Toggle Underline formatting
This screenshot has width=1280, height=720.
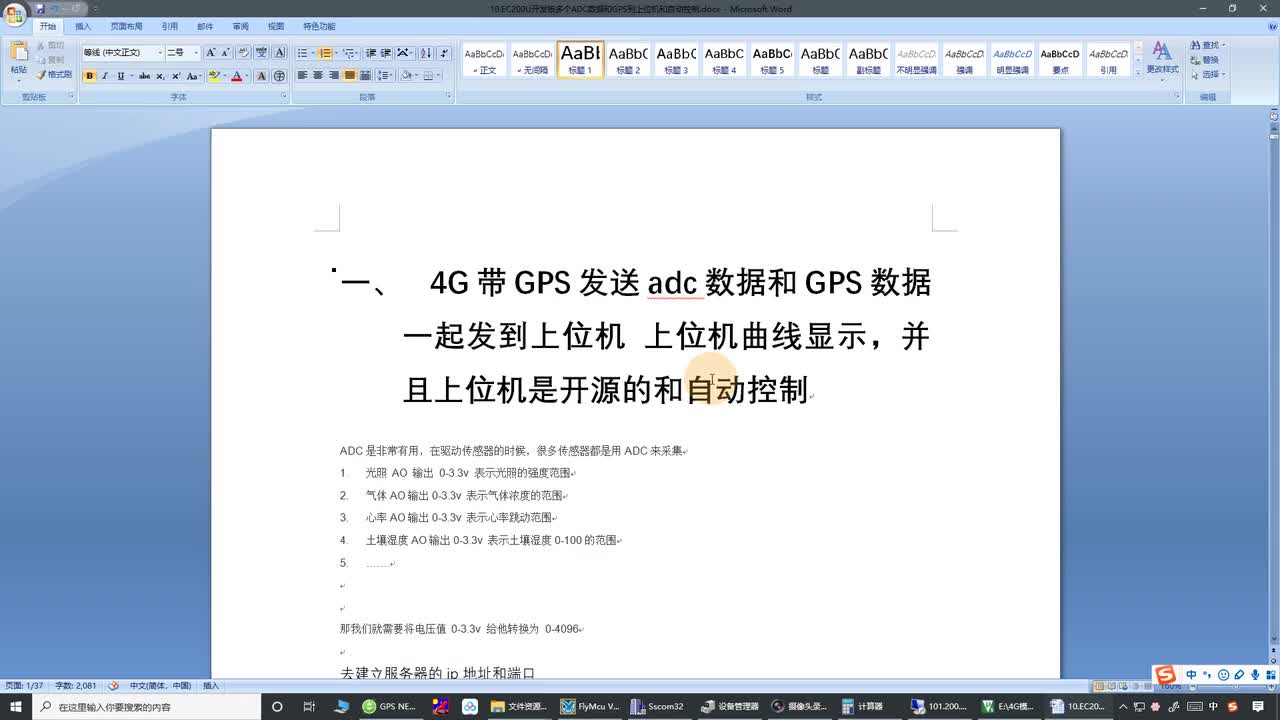pos(121,76)
